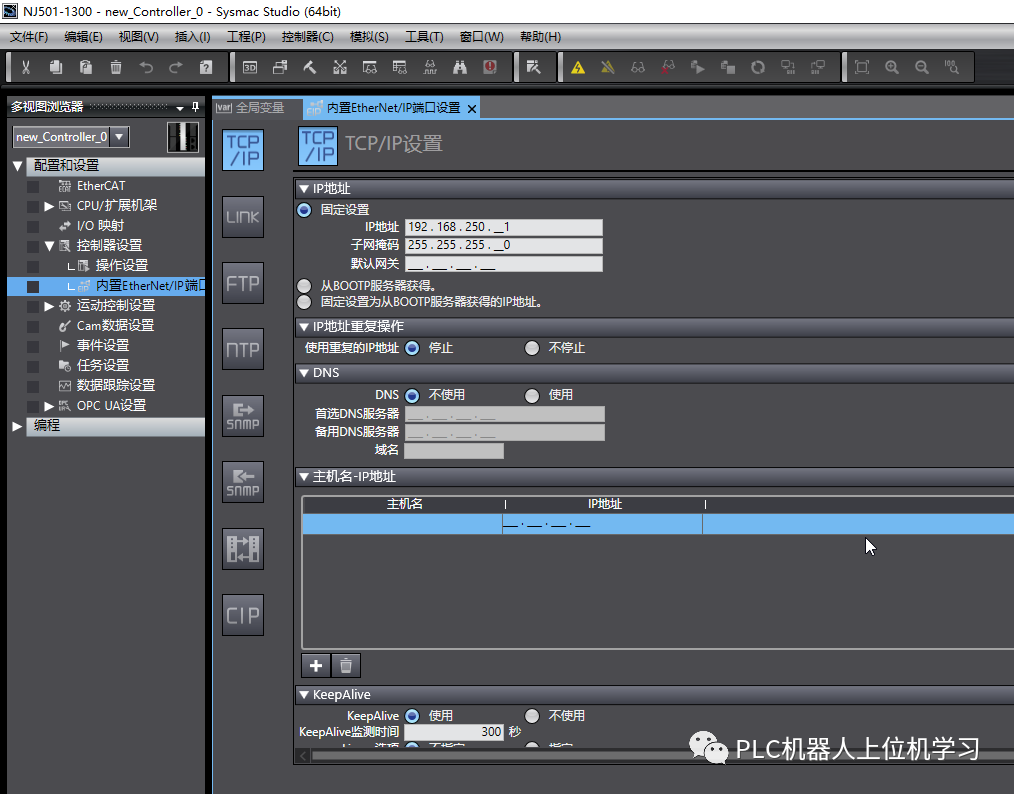Open the Help (帮助(H)) menu
The width and height of the screenshot is (1014, 794).
coord(541,37)
